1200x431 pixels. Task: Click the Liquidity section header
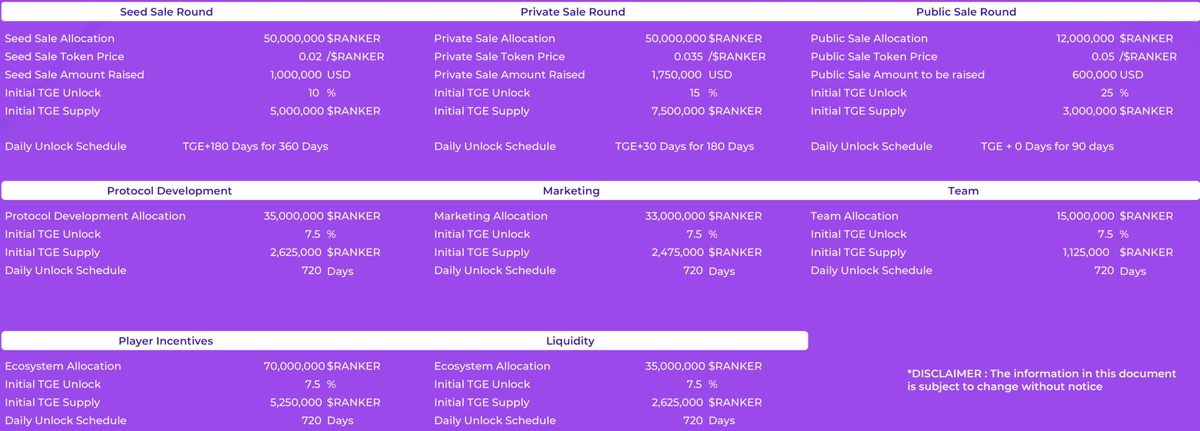[570, 341]
